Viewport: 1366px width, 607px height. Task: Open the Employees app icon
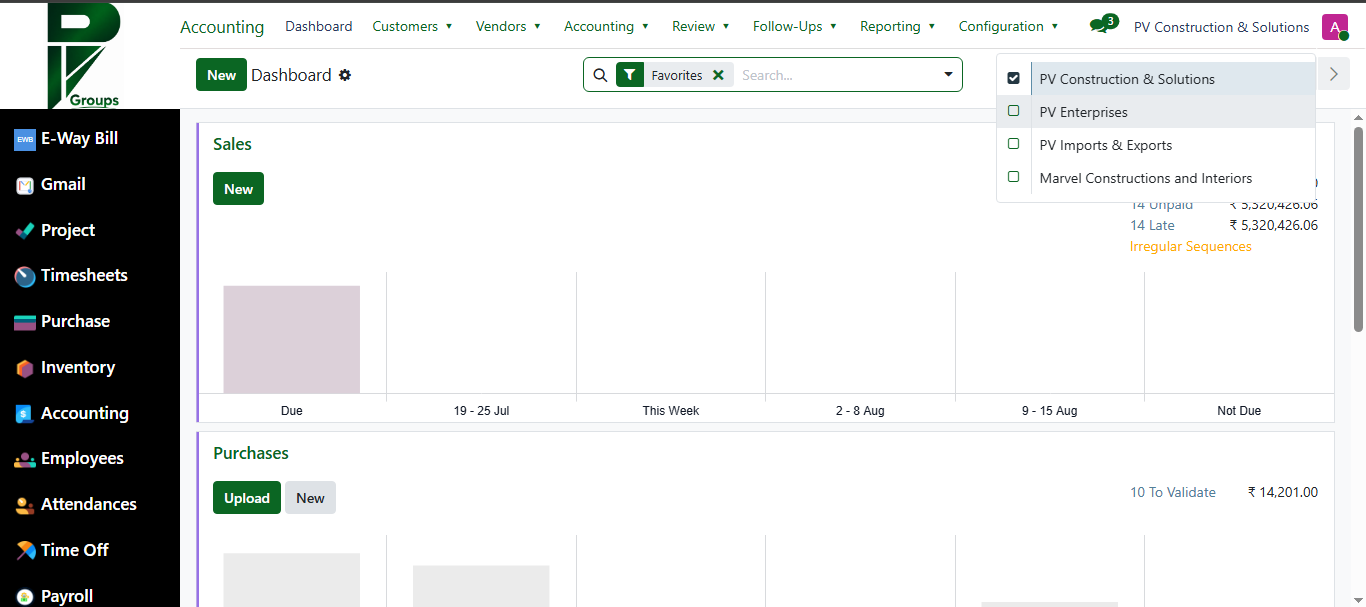click(25, 460)
